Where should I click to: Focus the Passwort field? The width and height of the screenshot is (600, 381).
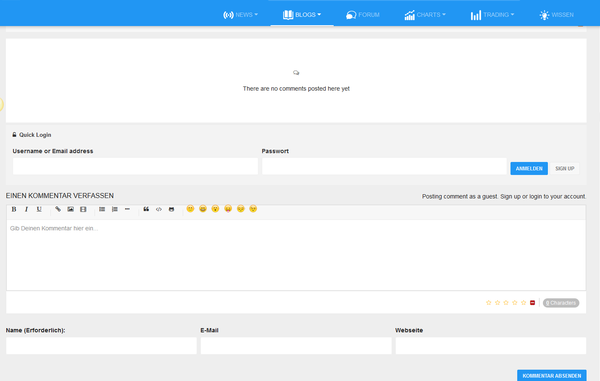pyautogui.click(x=384, y=166)
